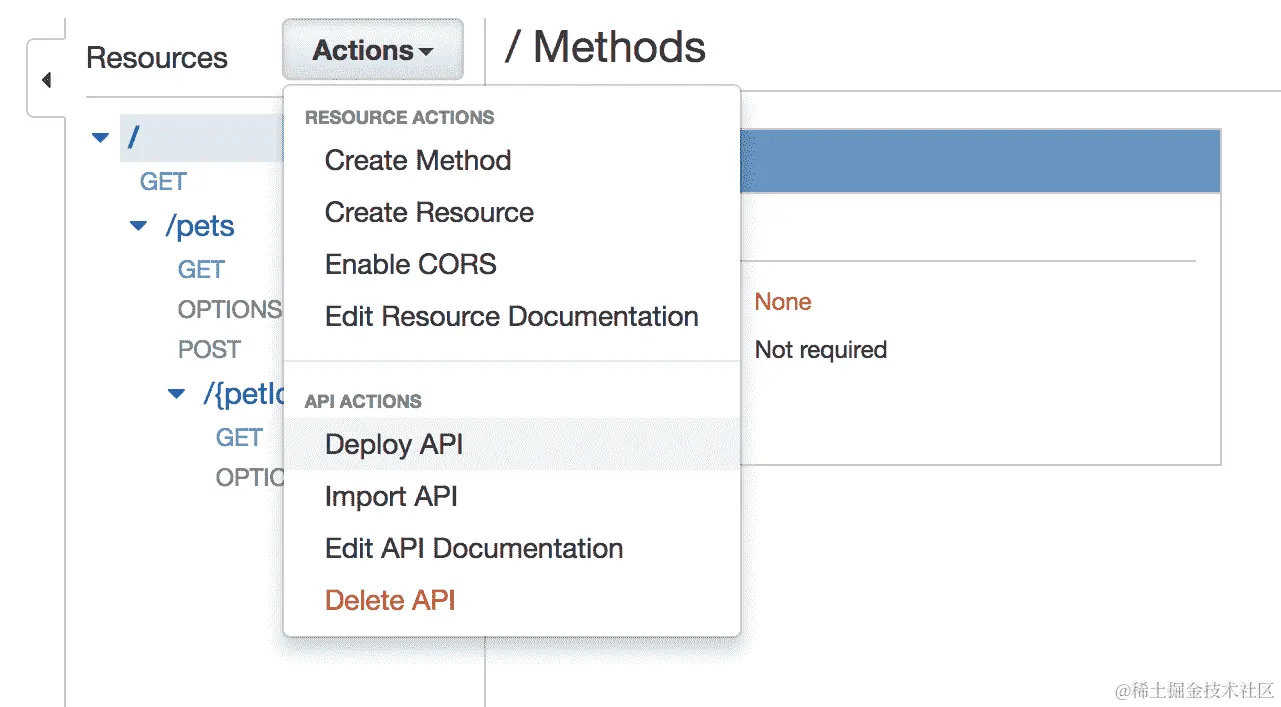1281x707 pixels.
Task: Select Create Method from the menu
Action: tap(418, 160)
